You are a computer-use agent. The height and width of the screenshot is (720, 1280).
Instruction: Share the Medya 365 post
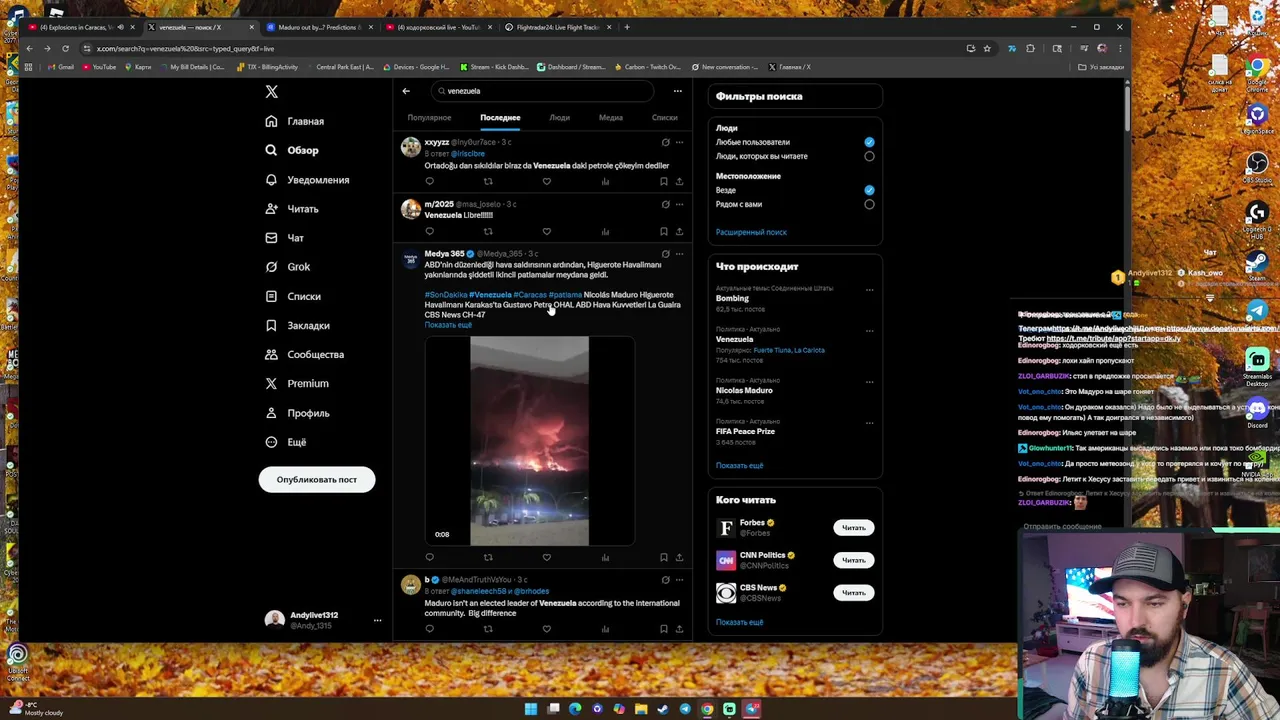(x=679, y=557)
